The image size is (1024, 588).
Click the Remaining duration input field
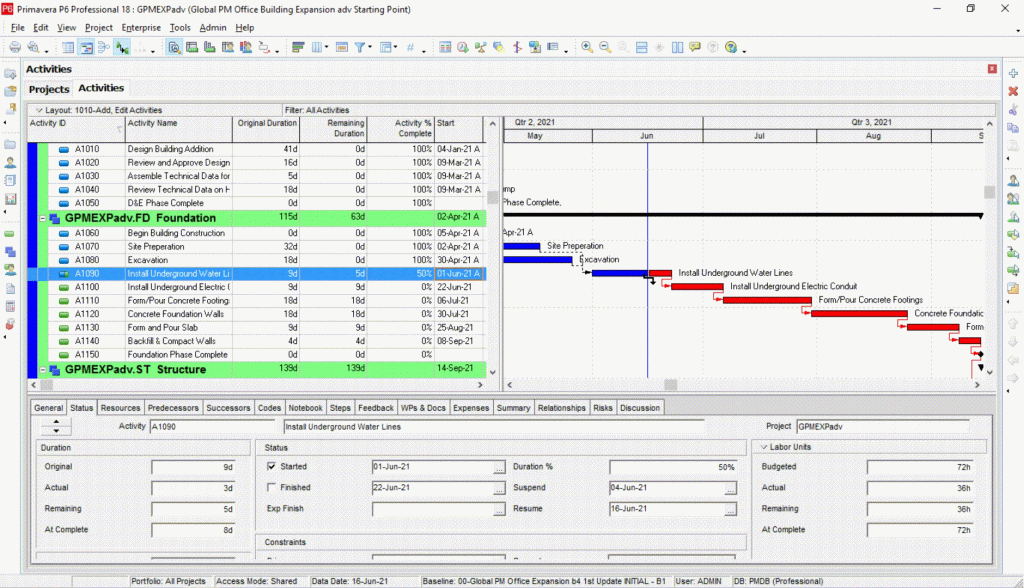(193, 509)
